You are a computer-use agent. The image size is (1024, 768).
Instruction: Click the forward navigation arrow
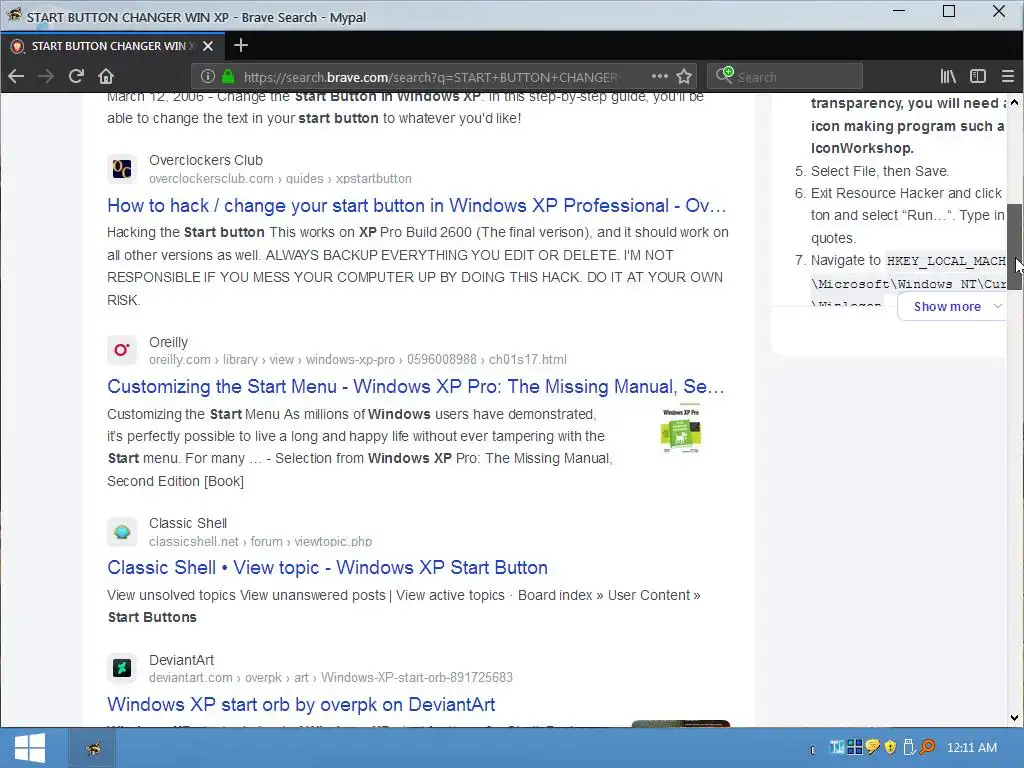(46, 76)
